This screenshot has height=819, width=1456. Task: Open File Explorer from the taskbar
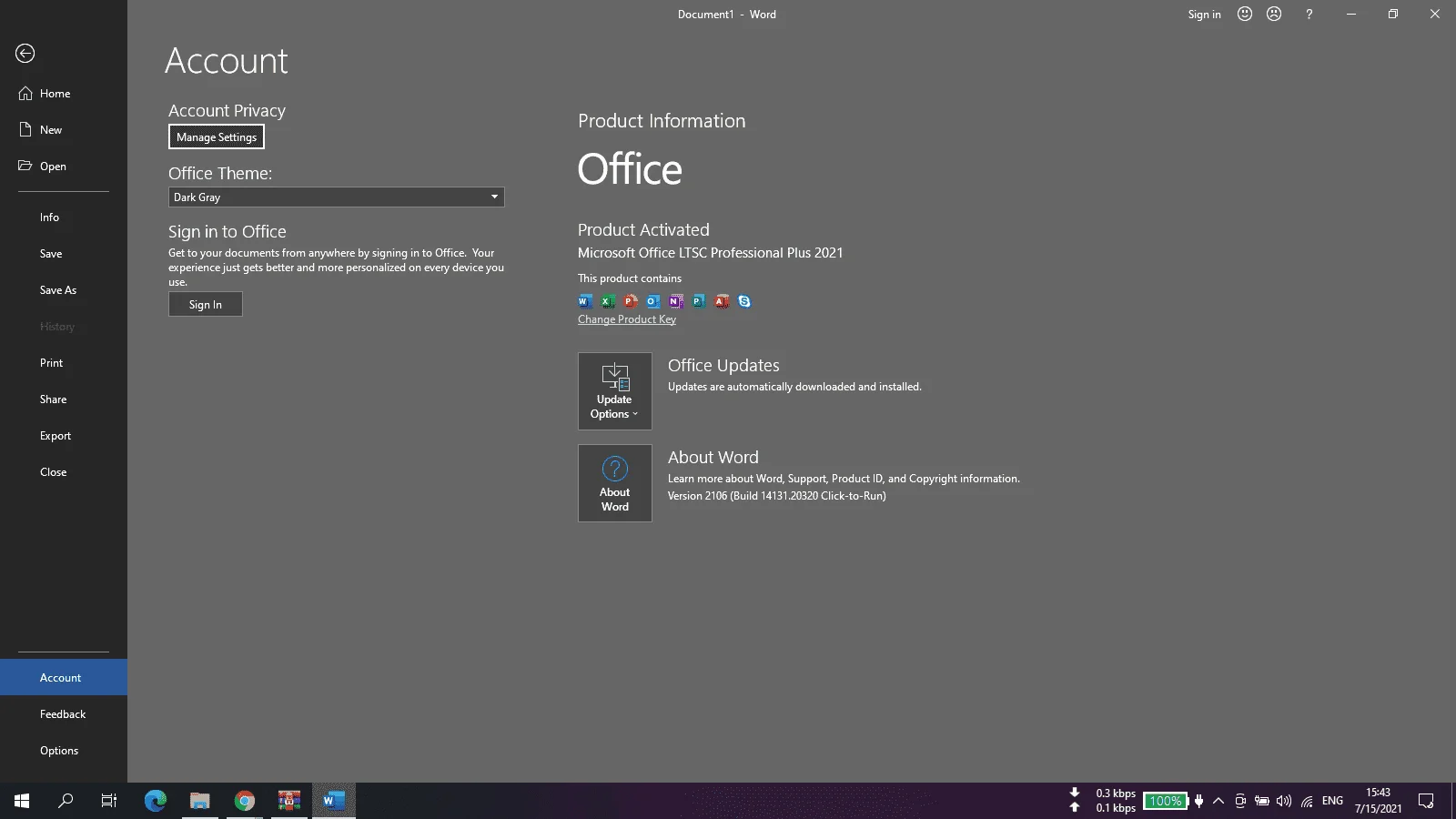click(x=200, y=801)
